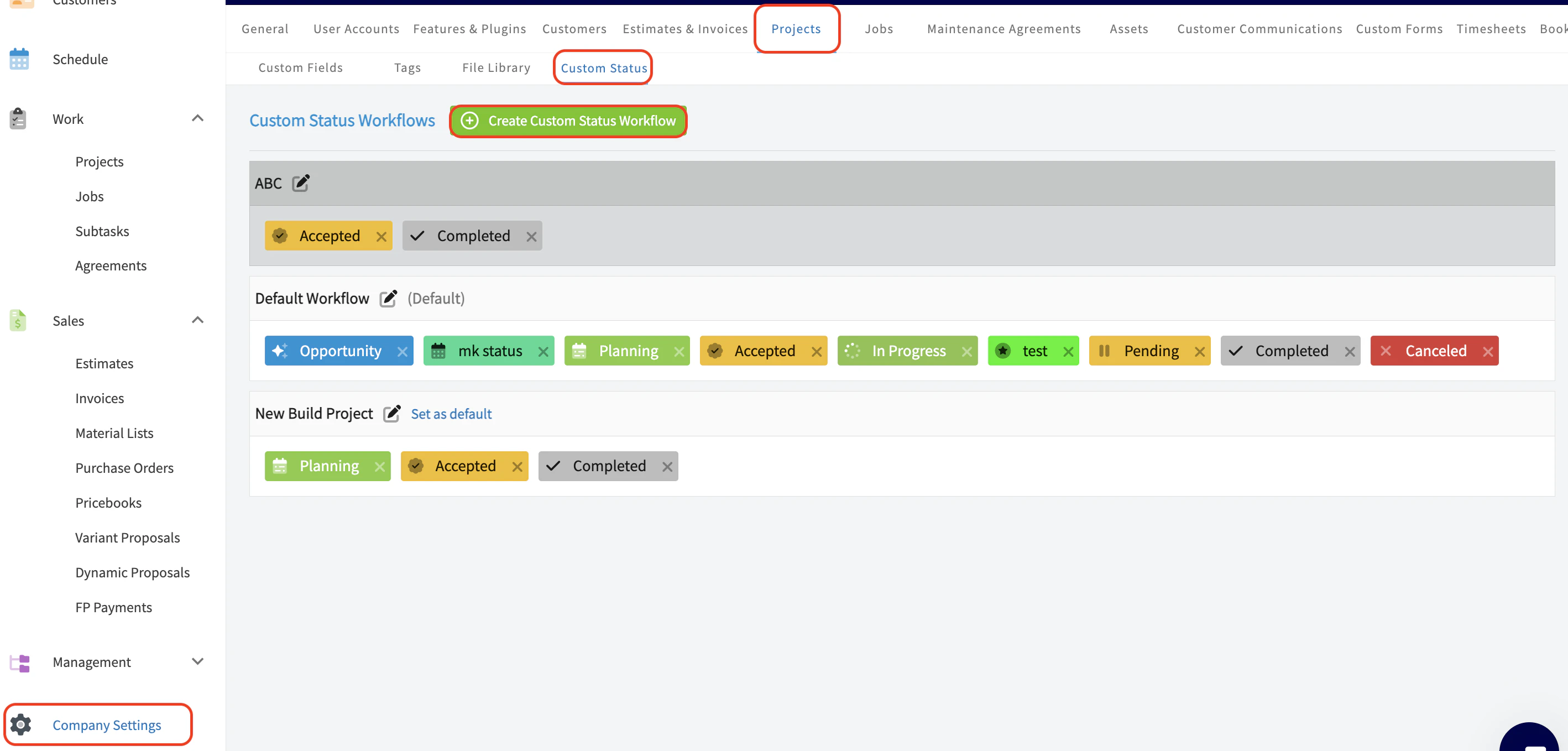
Task: Open the Timesheets tab
Action: 1491,29
